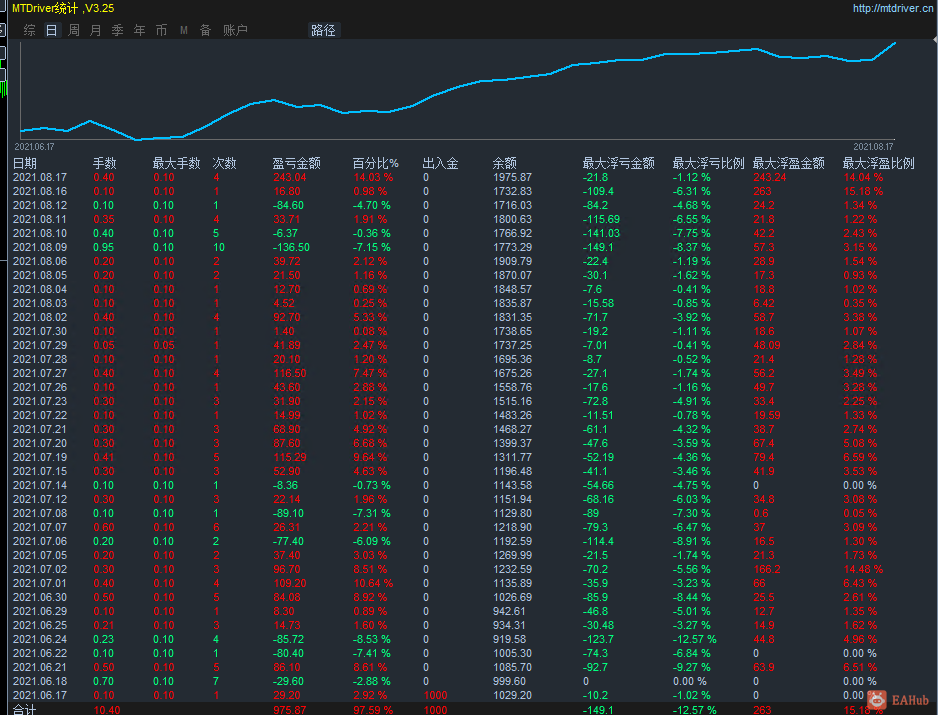Select the 日 daily statistics tab
938x715 pixels.
click(x=52, y=30)
